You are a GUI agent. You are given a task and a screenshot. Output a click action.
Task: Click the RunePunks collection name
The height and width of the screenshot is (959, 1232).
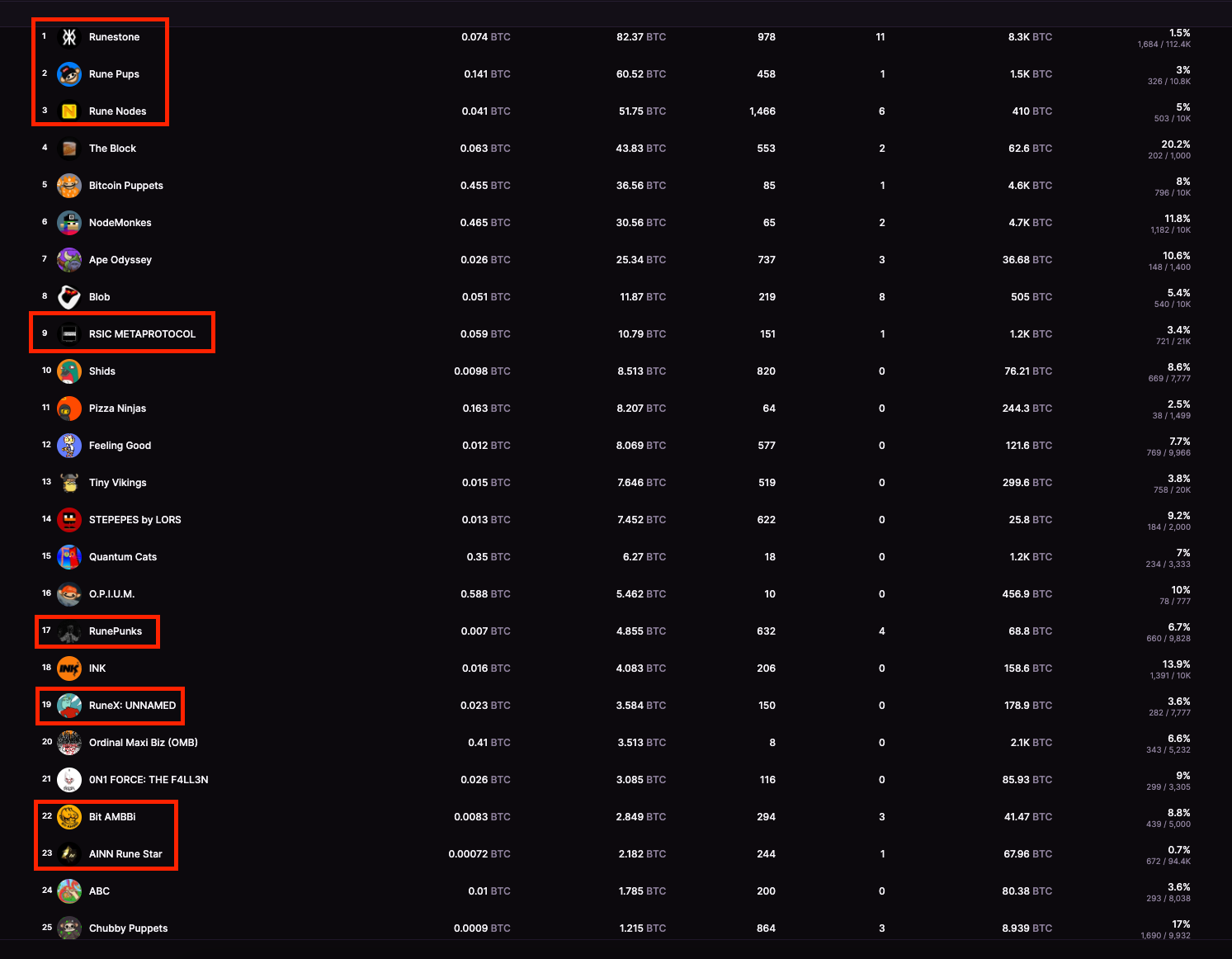tap(116, 631)
